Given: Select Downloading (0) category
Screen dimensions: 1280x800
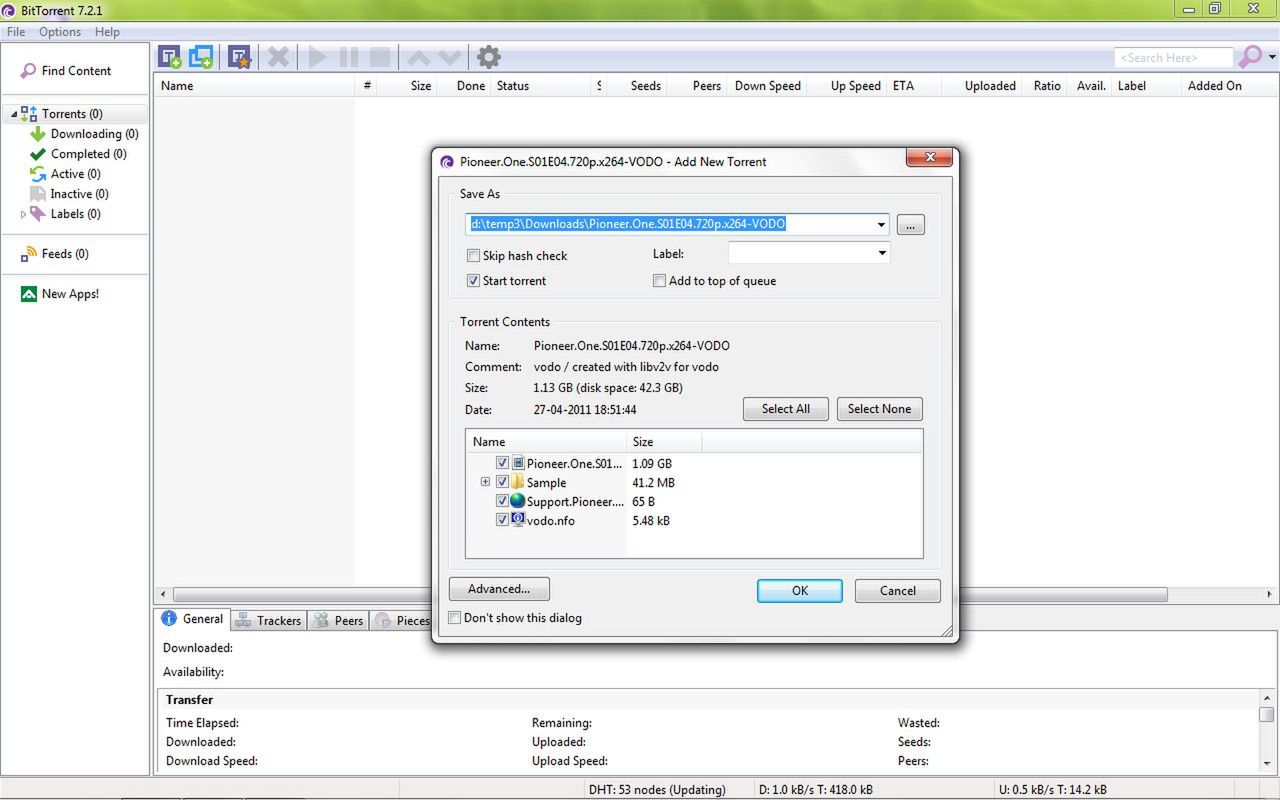Looking at the screenshot, I should click(95, 134).
